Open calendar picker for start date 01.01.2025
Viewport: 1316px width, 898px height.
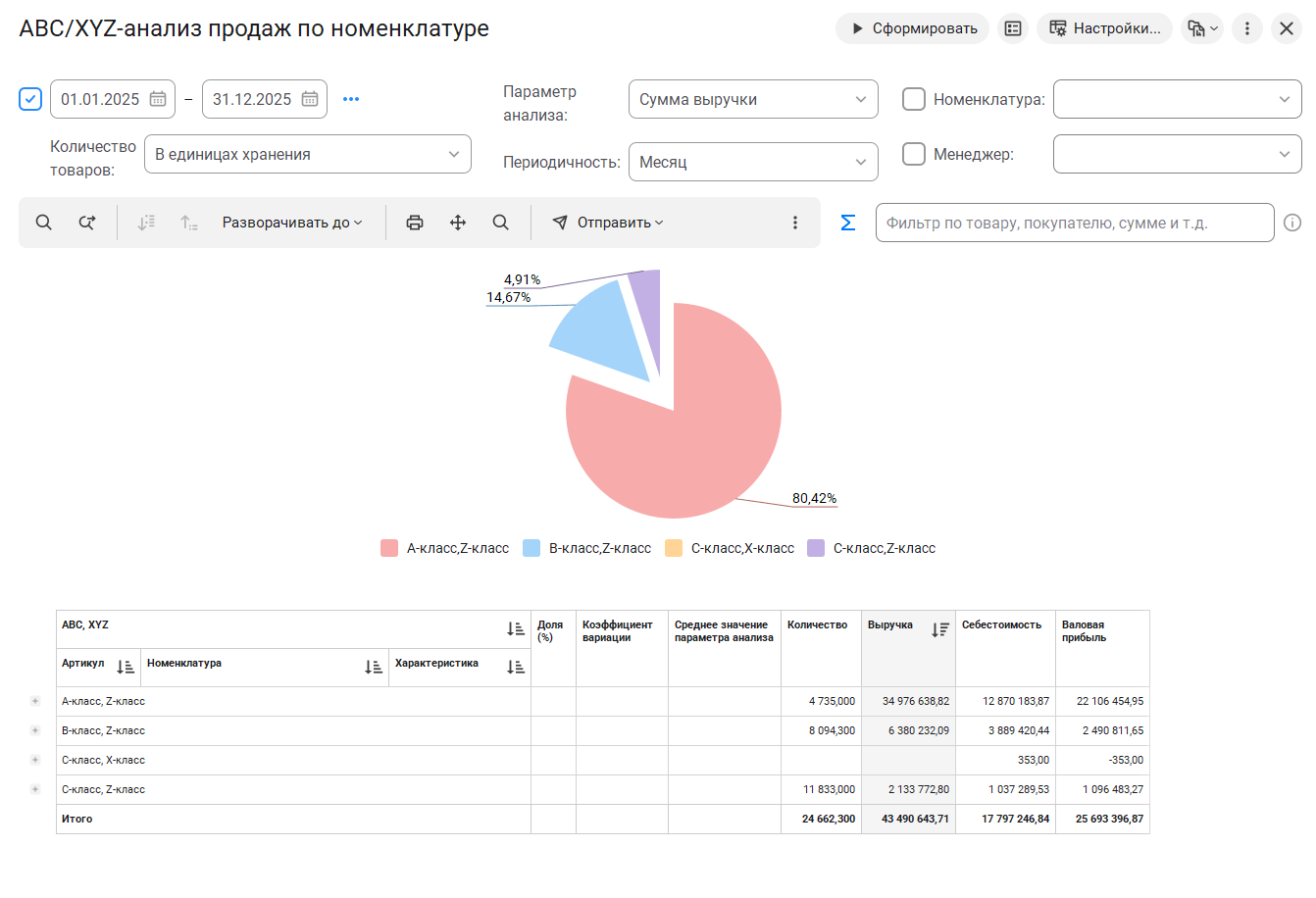tap(158, 99)
